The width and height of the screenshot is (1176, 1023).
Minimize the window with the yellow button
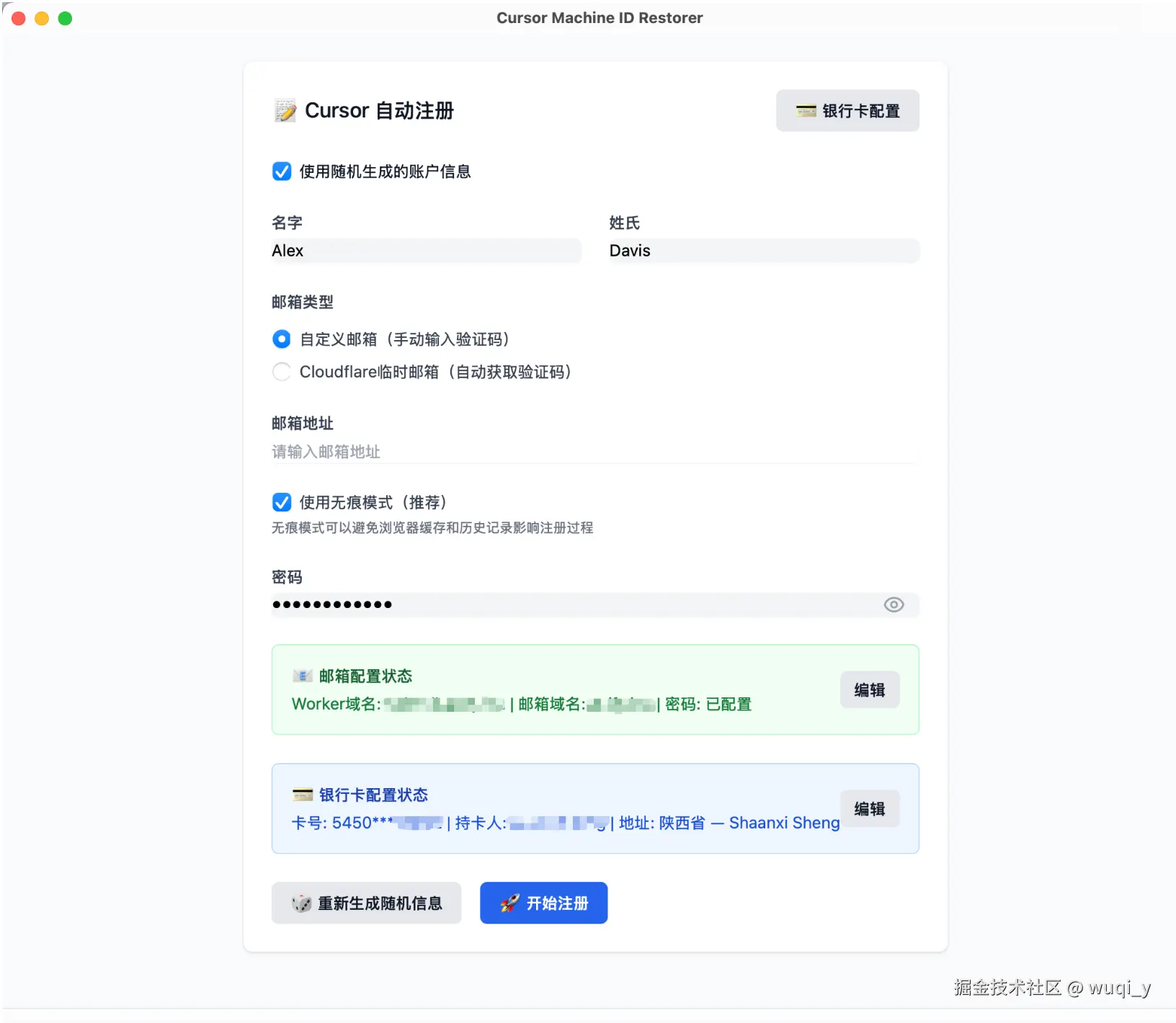point(42,18)
